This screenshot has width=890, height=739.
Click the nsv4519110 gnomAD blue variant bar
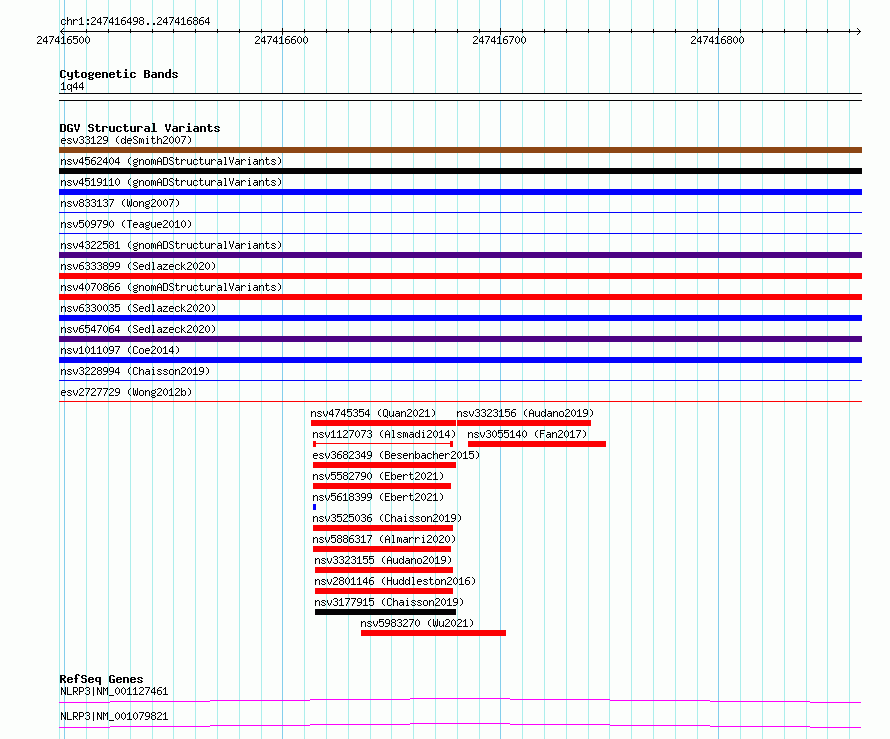(460, 192)
